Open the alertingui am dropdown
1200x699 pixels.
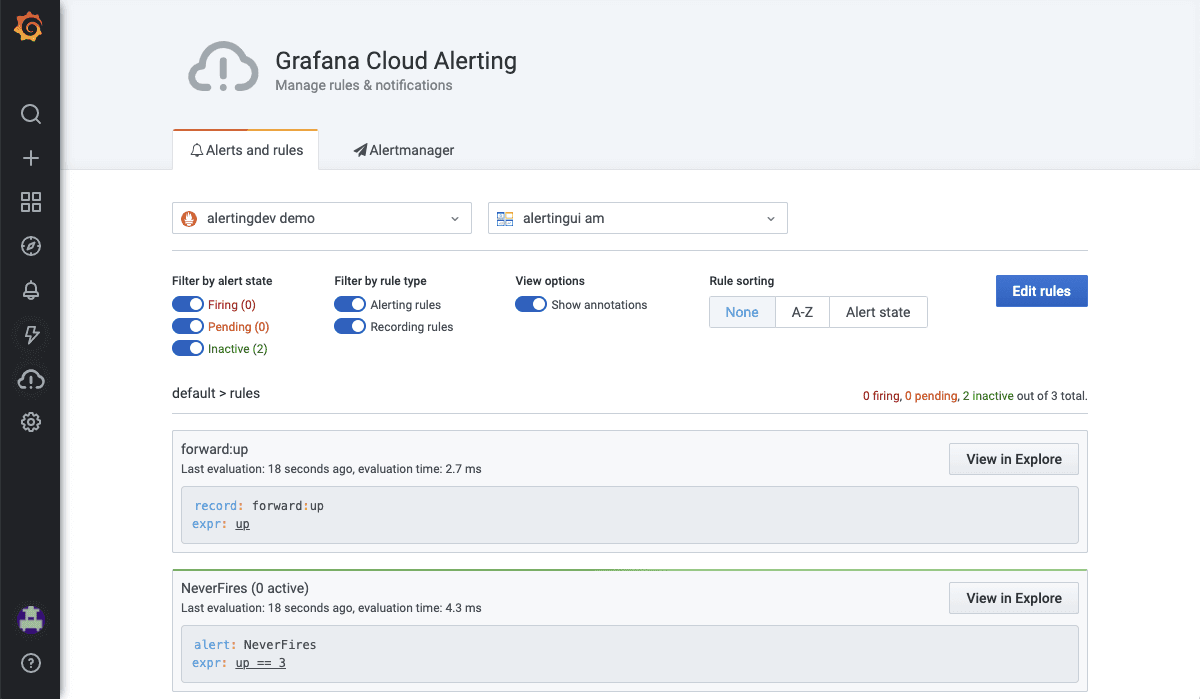click(637, 218)
